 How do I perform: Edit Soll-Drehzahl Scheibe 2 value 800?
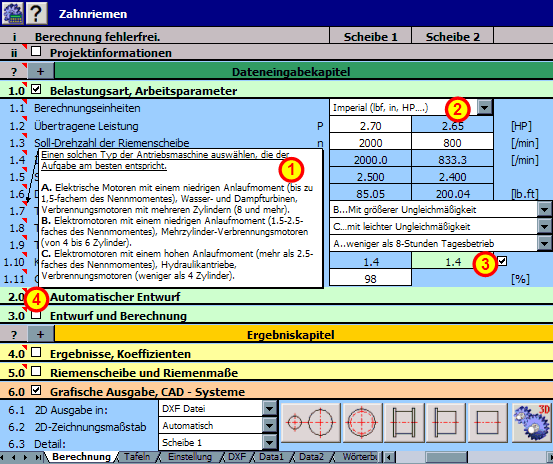pos(452,143)
